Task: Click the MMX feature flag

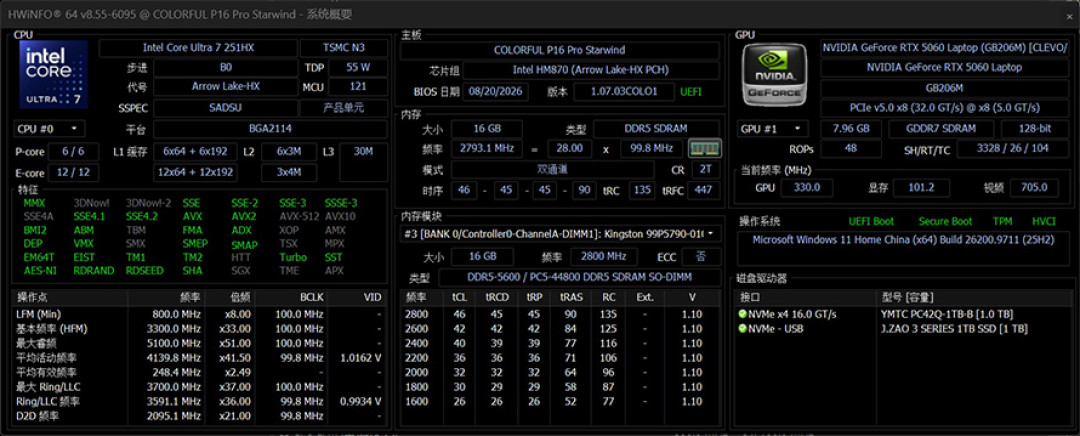Action: click(34, 203)
